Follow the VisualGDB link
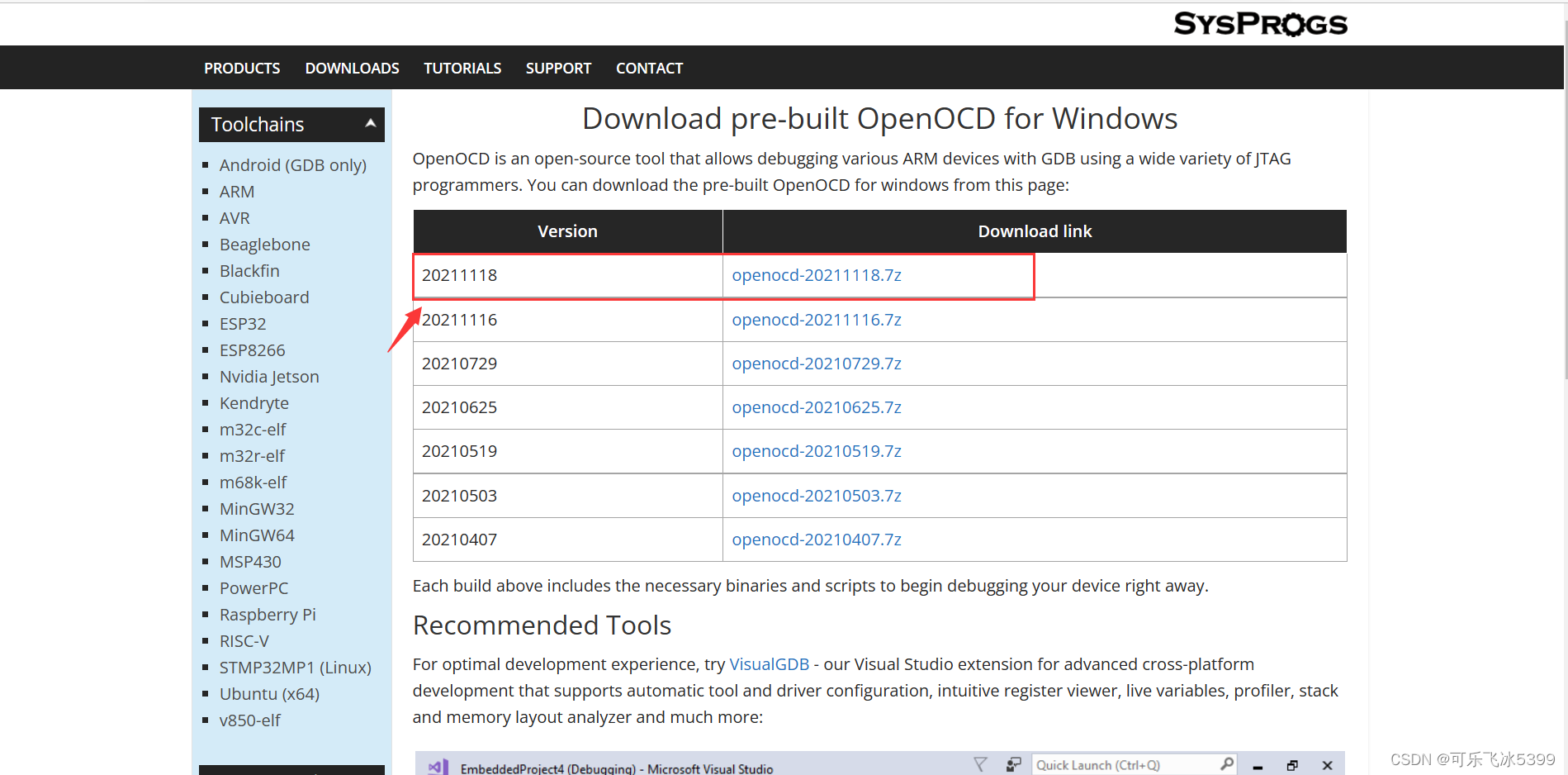Viewport: 1568px width, 775px height. coord(769,664)
